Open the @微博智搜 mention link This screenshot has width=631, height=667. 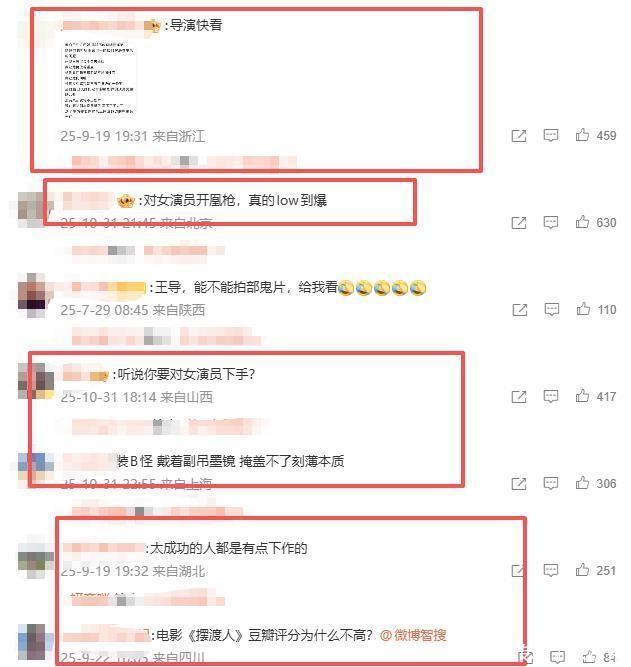click(x=413, y=636)
